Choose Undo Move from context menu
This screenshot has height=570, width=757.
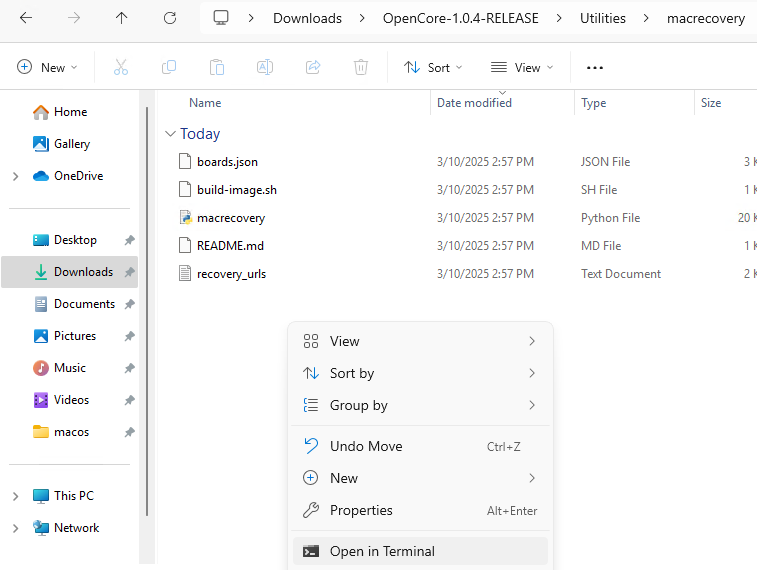[421, 446]
